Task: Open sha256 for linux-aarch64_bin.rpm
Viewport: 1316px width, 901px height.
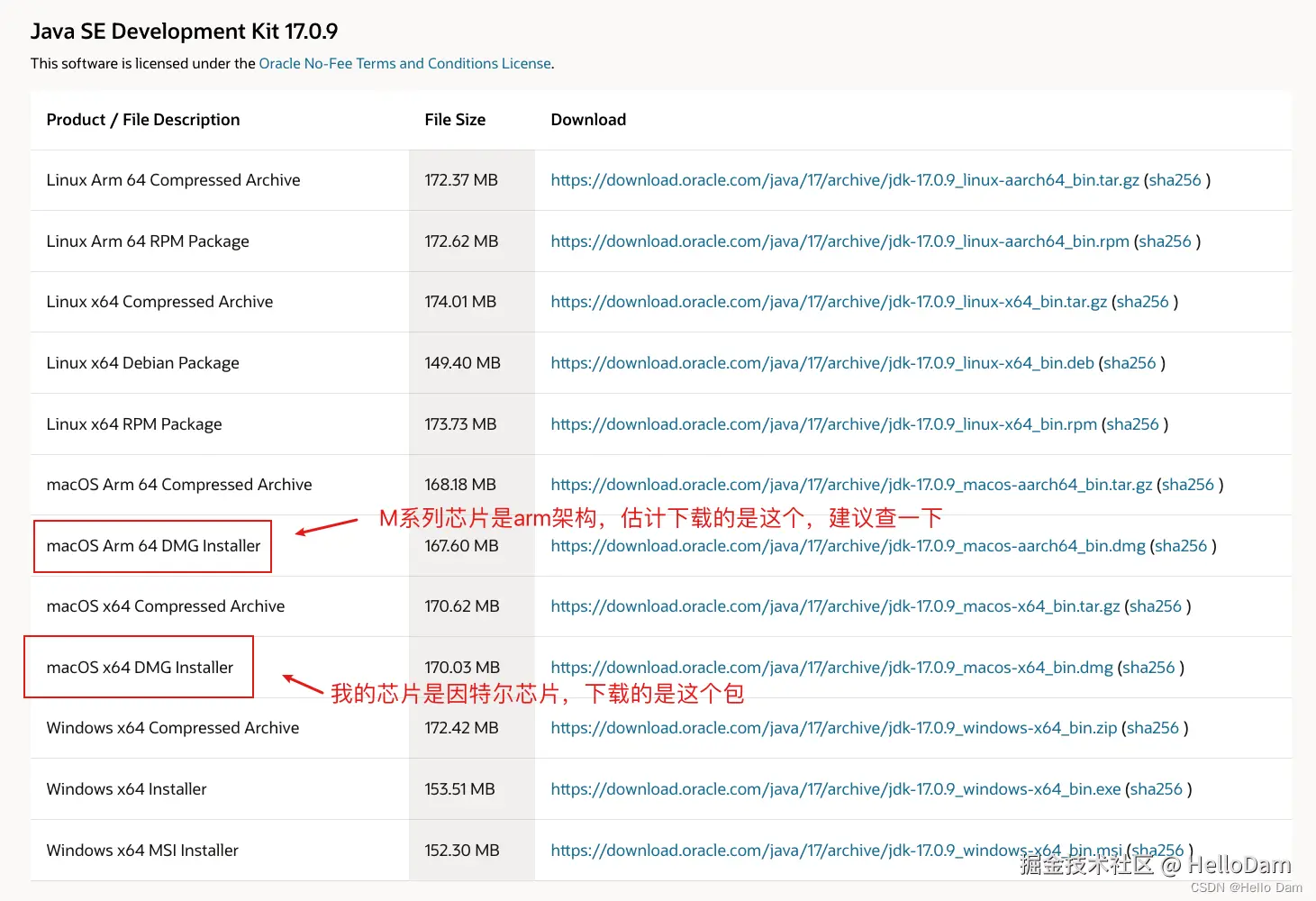Action: (x=1165, y=241)
